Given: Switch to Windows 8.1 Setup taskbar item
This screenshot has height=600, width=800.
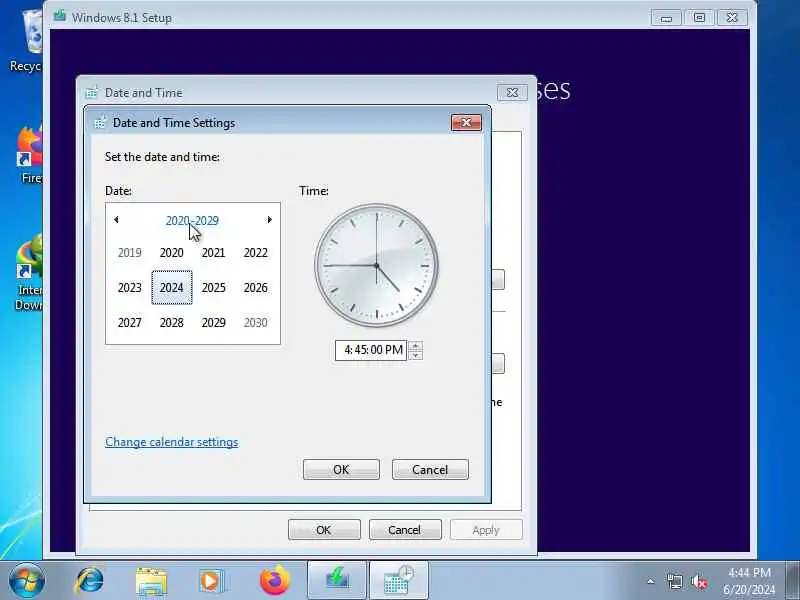Looking at the screenshot, I should (337, 580).
